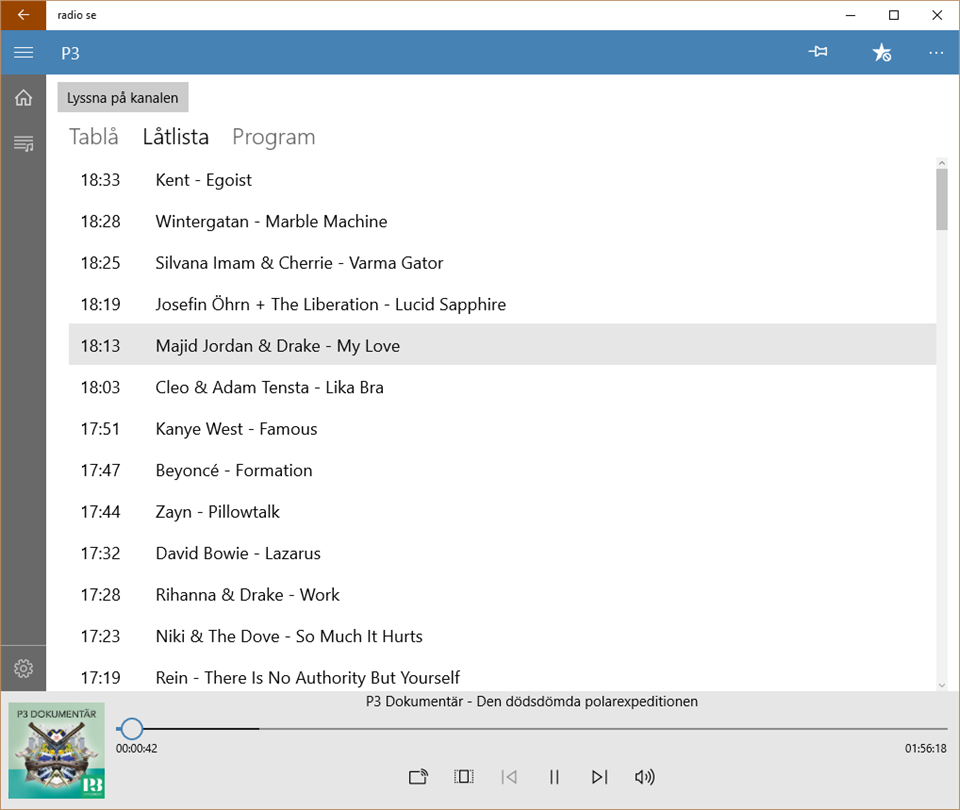The image size is (960, 810).
Task: Click the P3 Dokumentär album thumbnail
Action: click(x=56, y=751)
